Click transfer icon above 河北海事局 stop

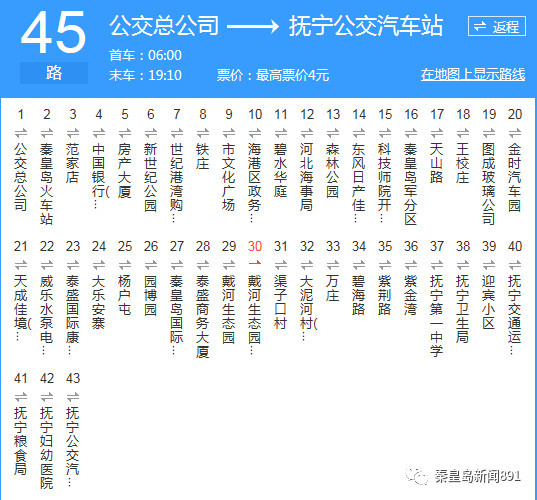coord(307,133)
